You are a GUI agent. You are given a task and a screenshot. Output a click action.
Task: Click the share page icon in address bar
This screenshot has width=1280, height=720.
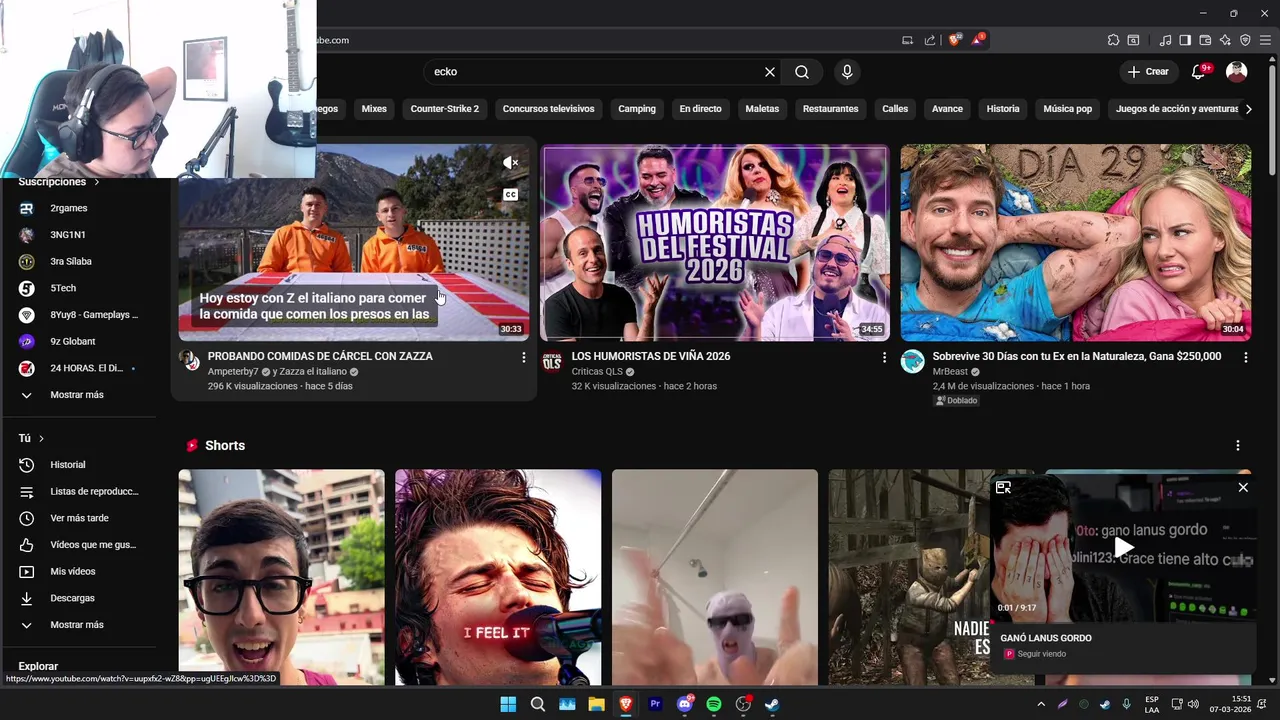[x=930, y=40]
